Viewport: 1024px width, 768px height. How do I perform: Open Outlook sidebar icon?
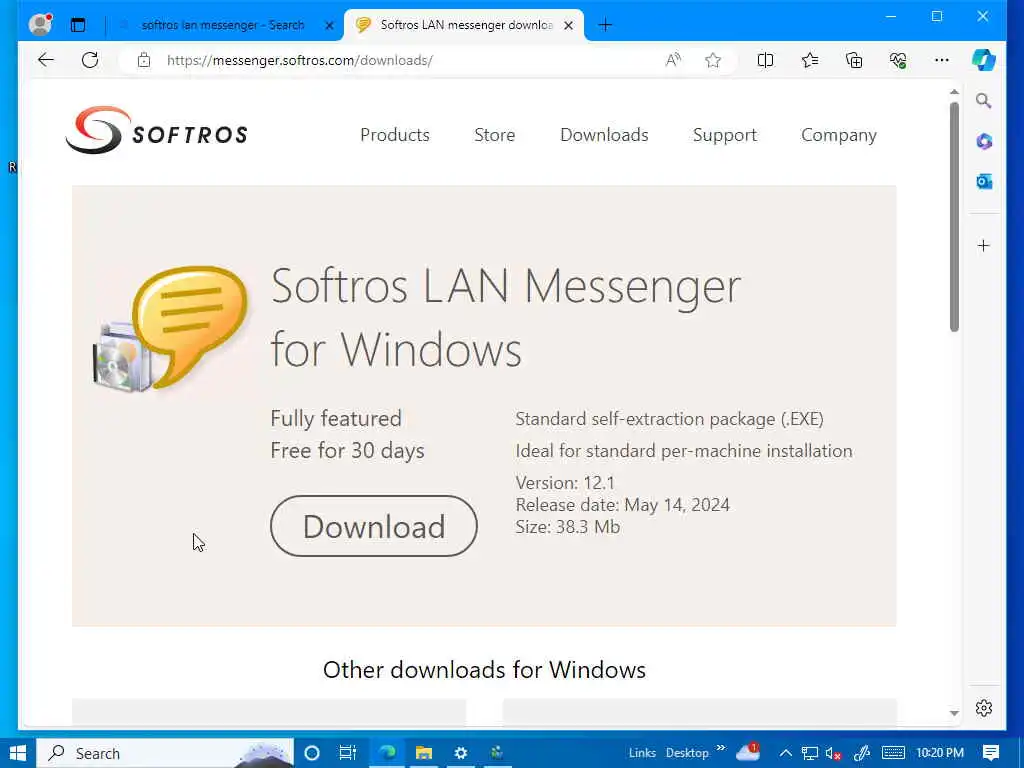pyautogui.click(x=984, y=181)
